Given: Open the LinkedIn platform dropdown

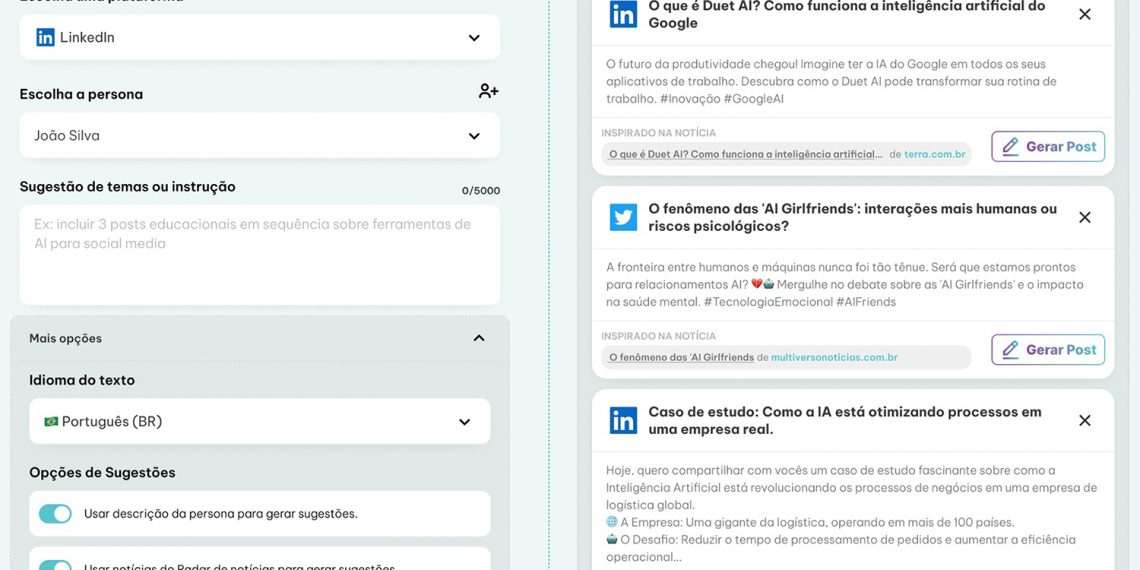Looking at the screenshot, I should pos(260,37).
